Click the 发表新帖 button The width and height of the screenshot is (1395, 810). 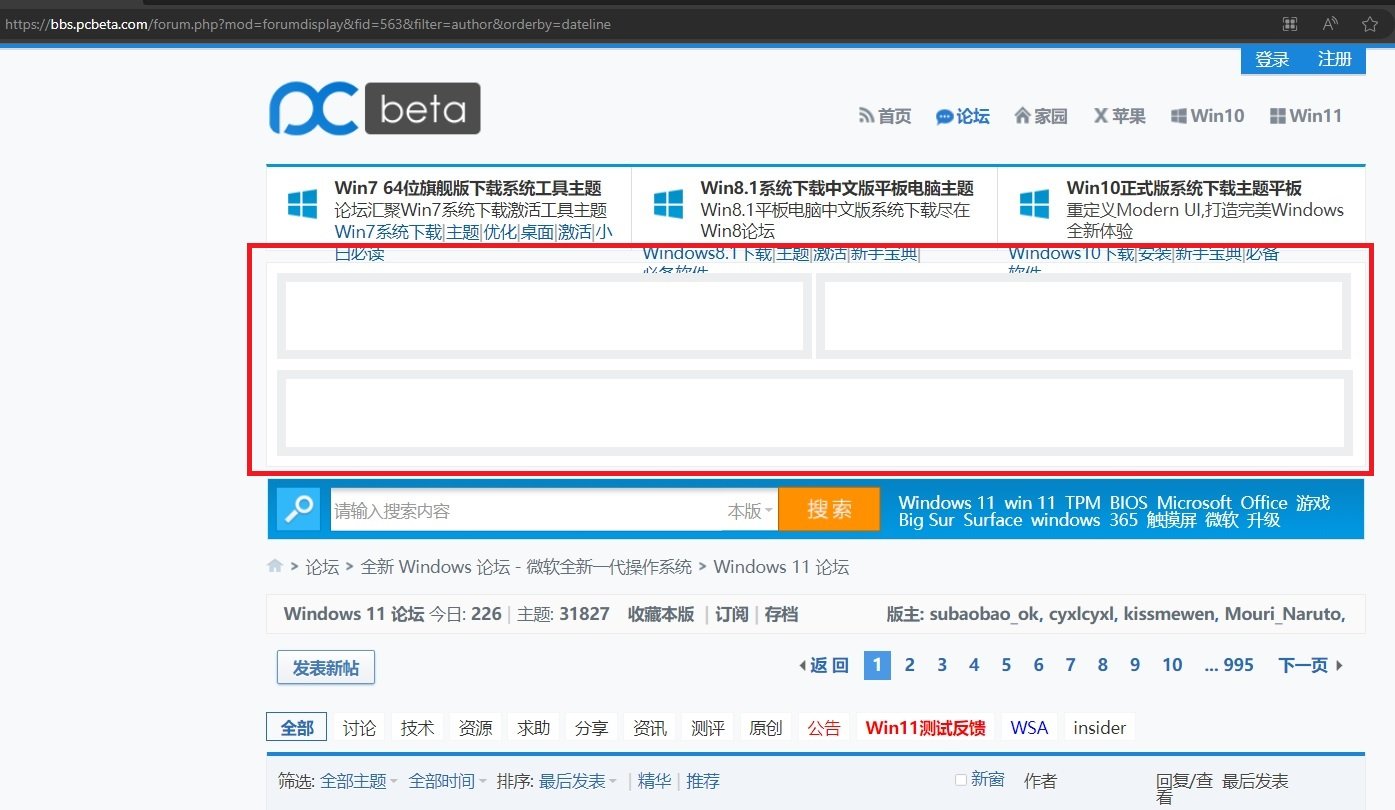[x=325, y=668]
